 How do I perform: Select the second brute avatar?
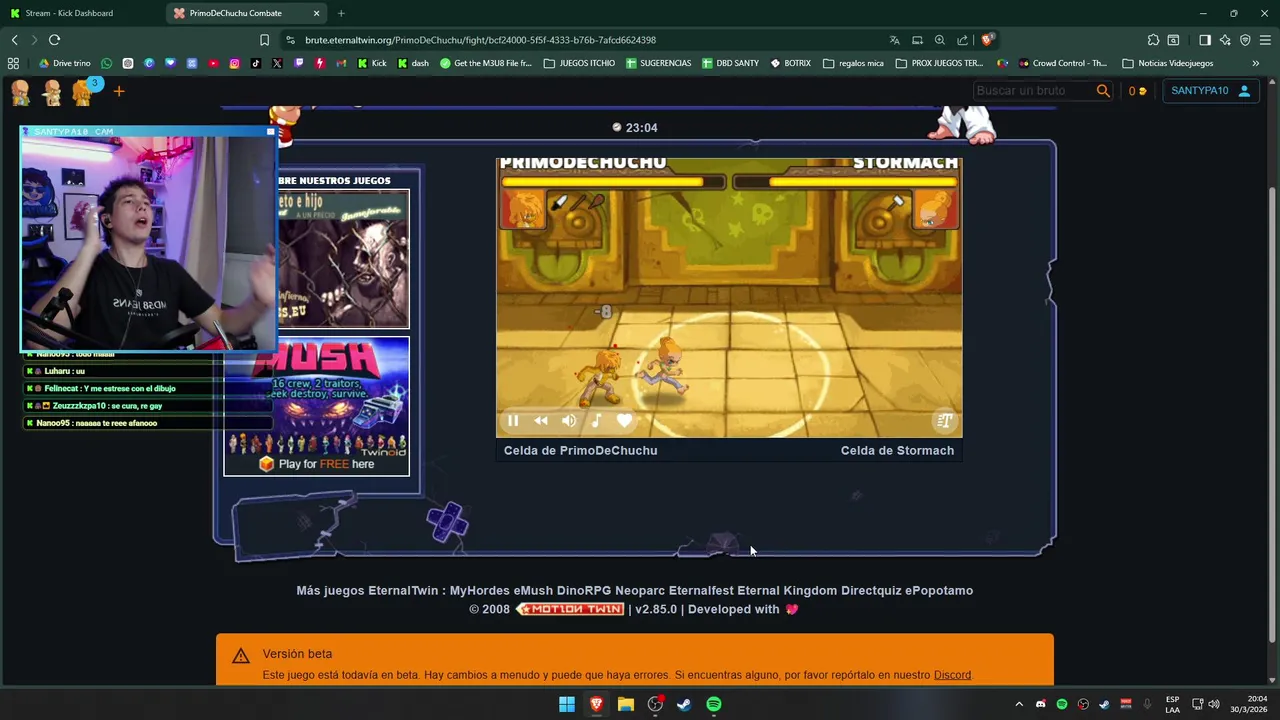tap(52, 92)
